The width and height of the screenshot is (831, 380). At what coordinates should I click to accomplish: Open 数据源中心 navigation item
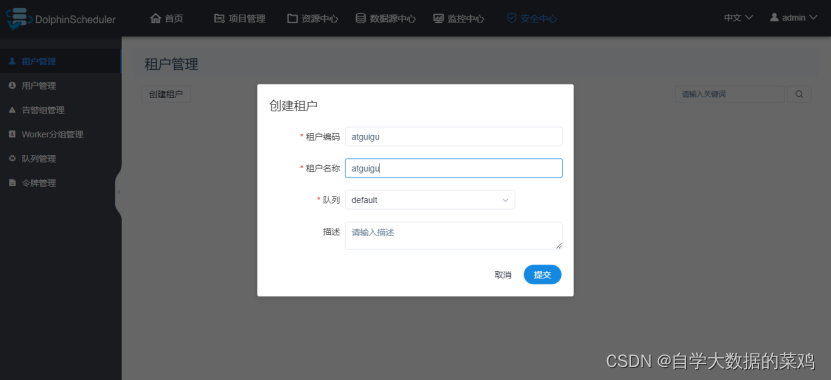pos(385,19)
